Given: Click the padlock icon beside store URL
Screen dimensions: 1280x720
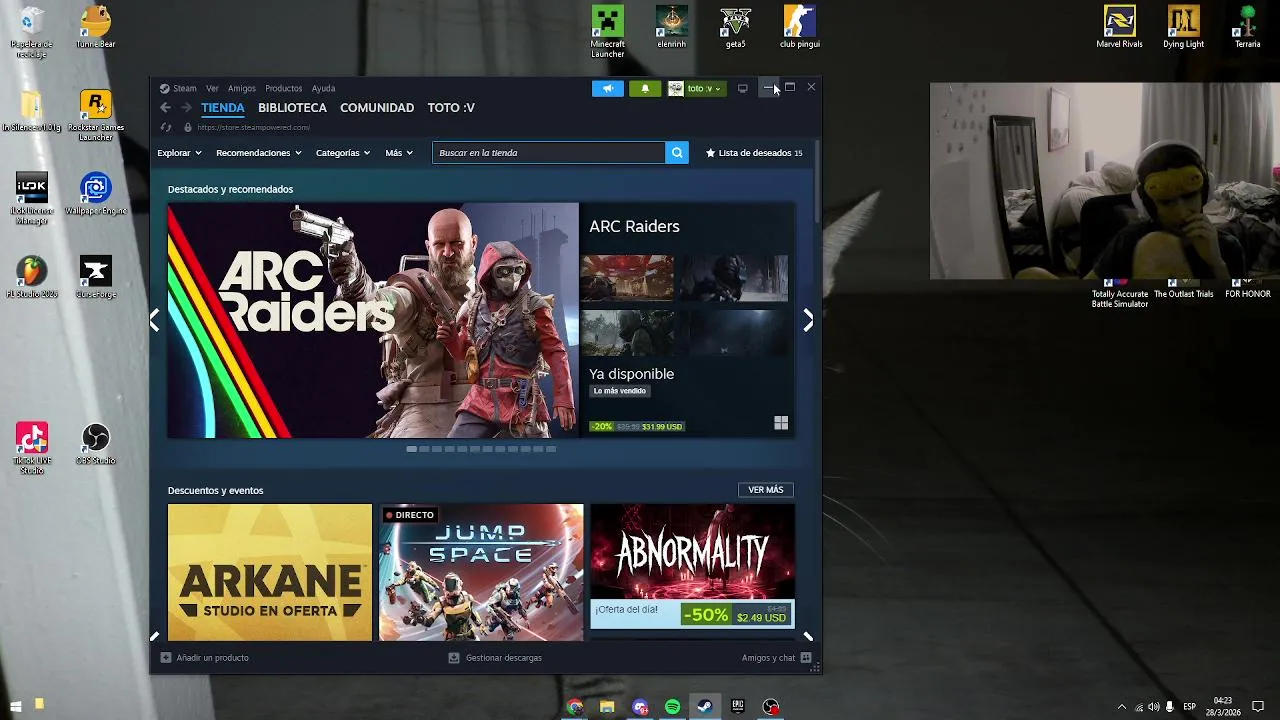Looking at the screenshot, I should (188, 127).
